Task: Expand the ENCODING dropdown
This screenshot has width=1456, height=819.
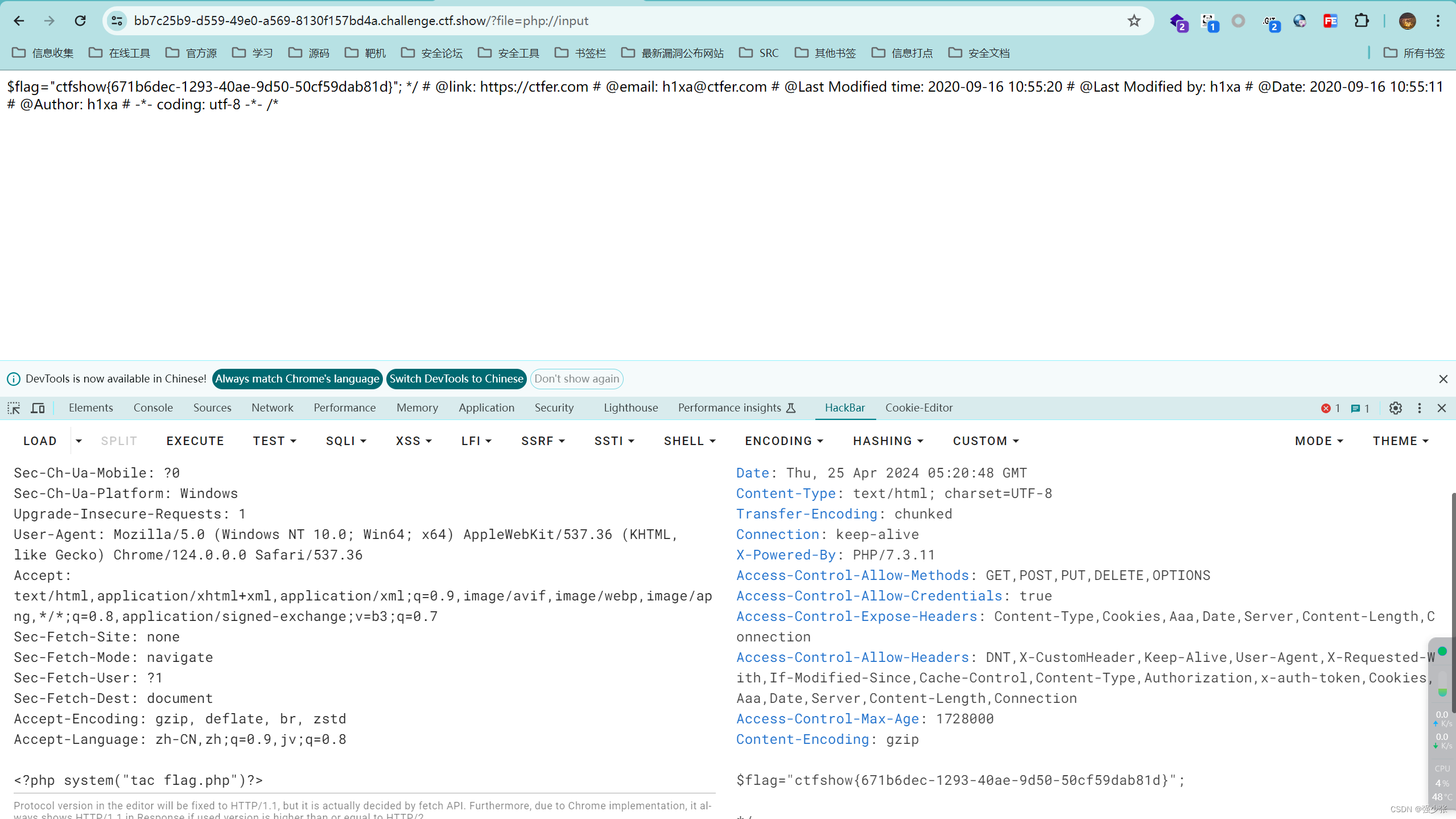Action: 783,441
